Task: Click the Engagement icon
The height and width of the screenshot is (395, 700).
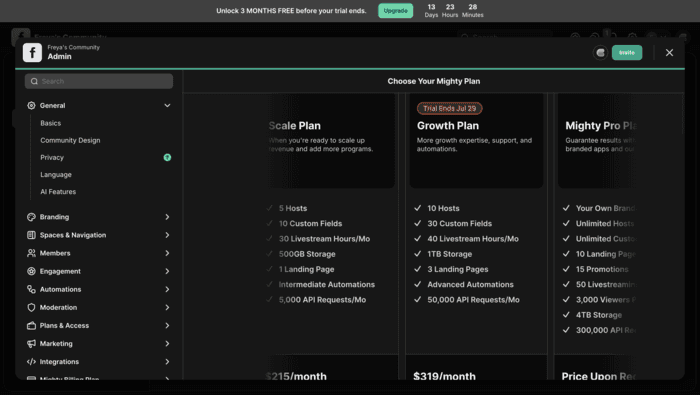Action: [x=31, y=271]
